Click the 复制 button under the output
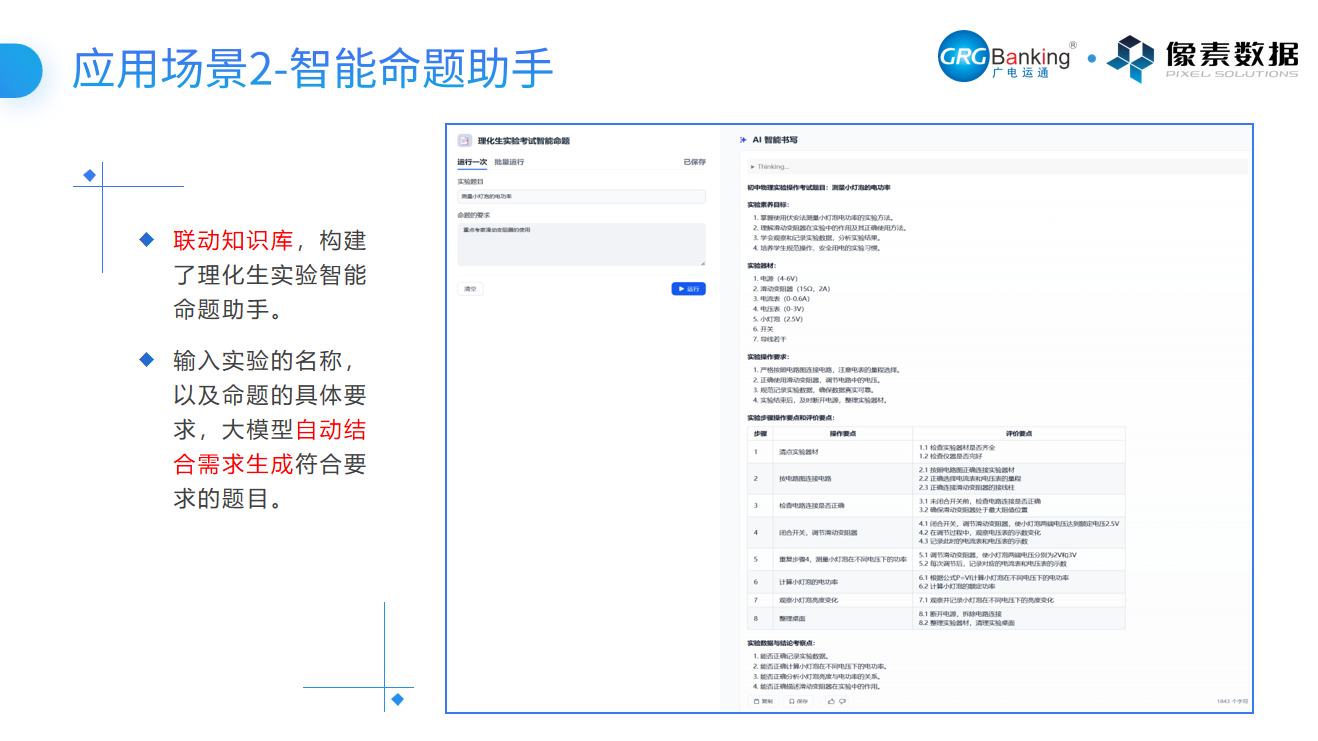Viewport: 1318px width, 741px height. (763, 701)
